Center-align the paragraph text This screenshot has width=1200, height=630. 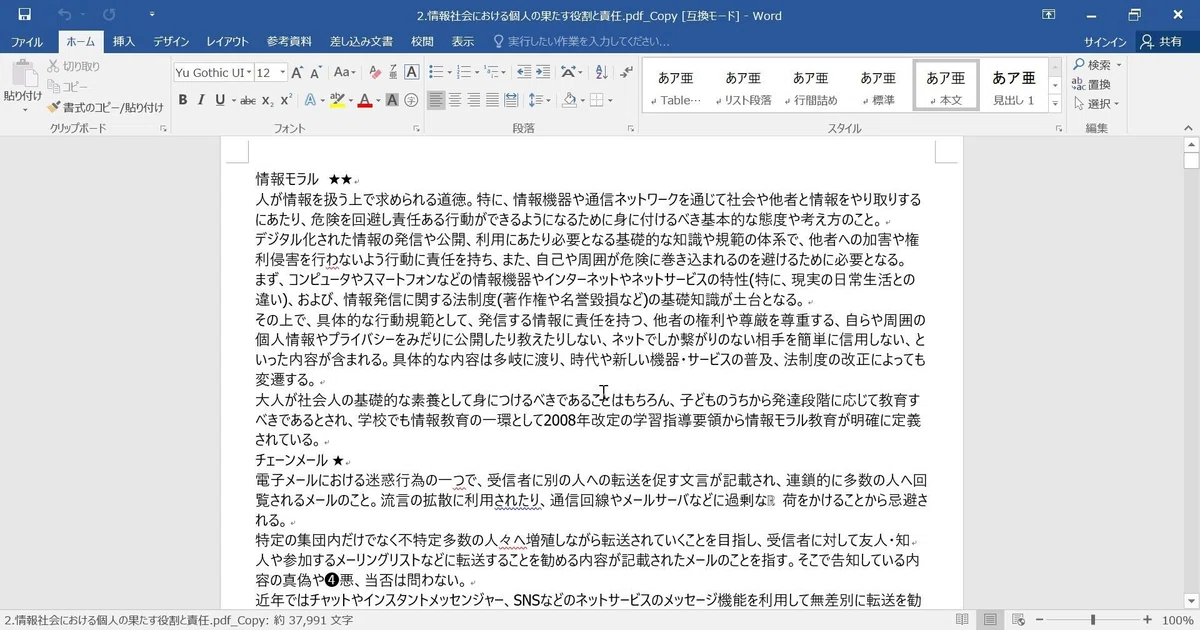(455, 100)
